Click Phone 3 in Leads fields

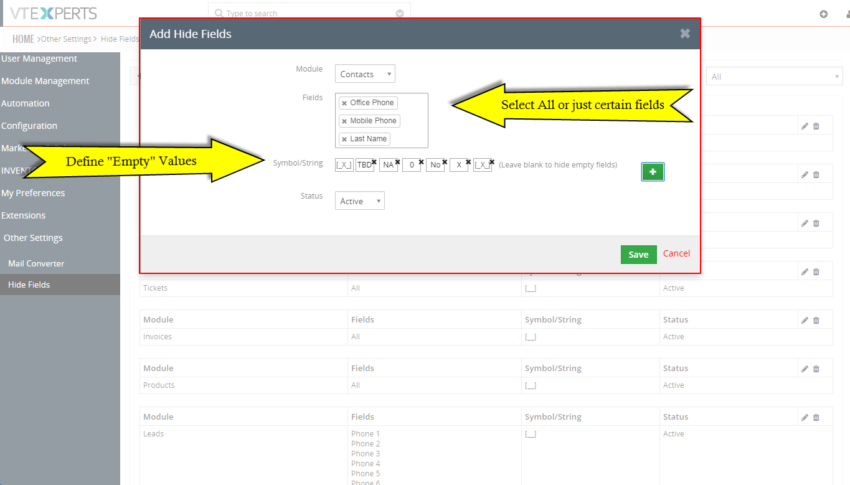click(x=365, y=454)
